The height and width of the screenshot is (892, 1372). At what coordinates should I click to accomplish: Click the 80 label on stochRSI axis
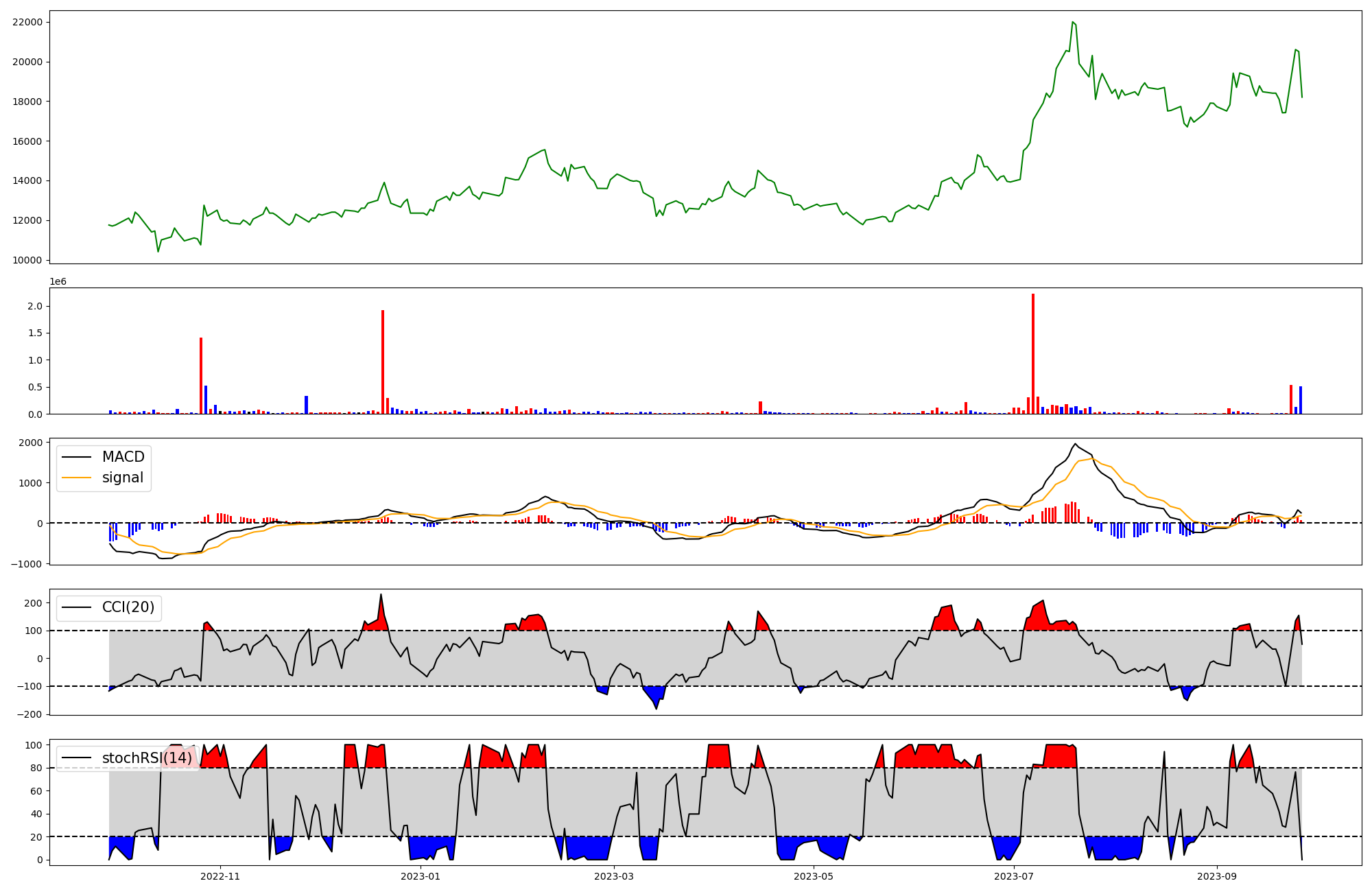[x=36, y=768]
